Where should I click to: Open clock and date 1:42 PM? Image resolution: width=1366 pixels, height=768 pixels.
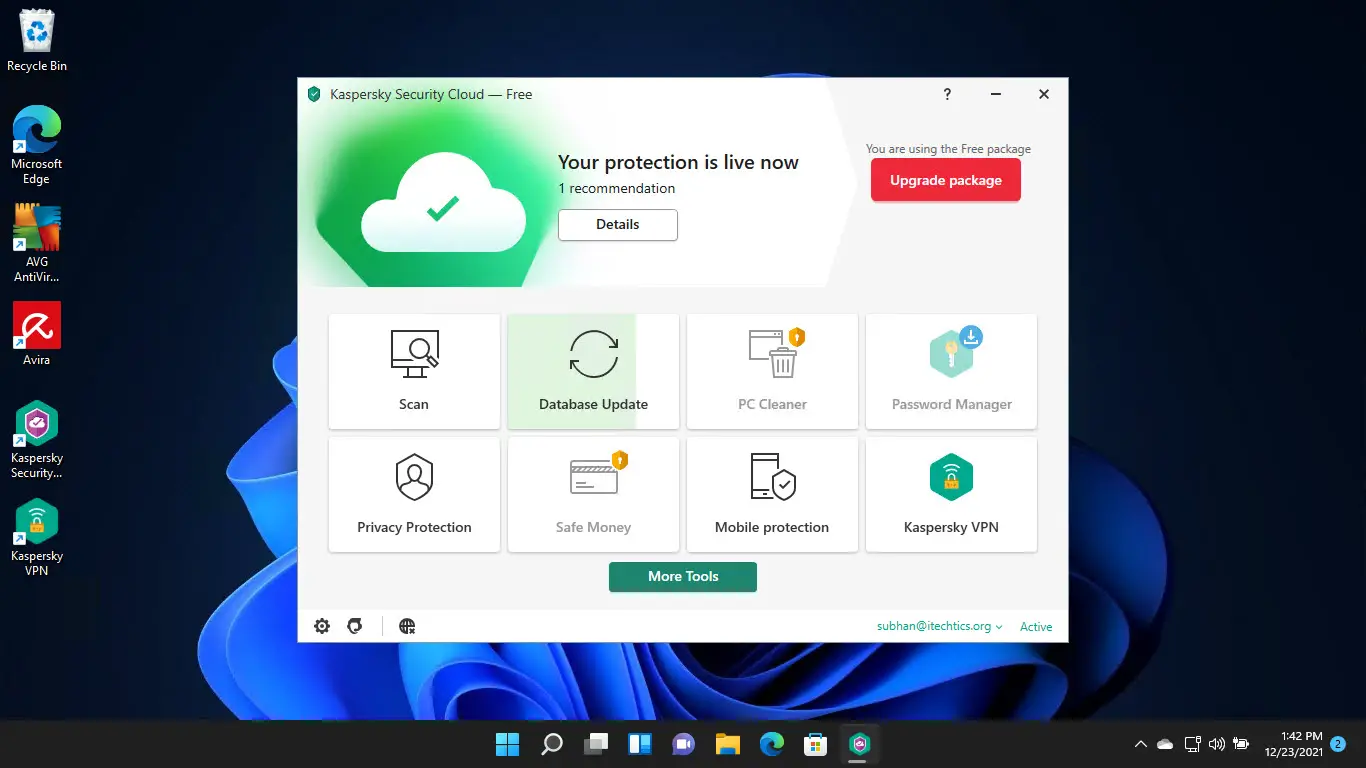point(1293,743)
